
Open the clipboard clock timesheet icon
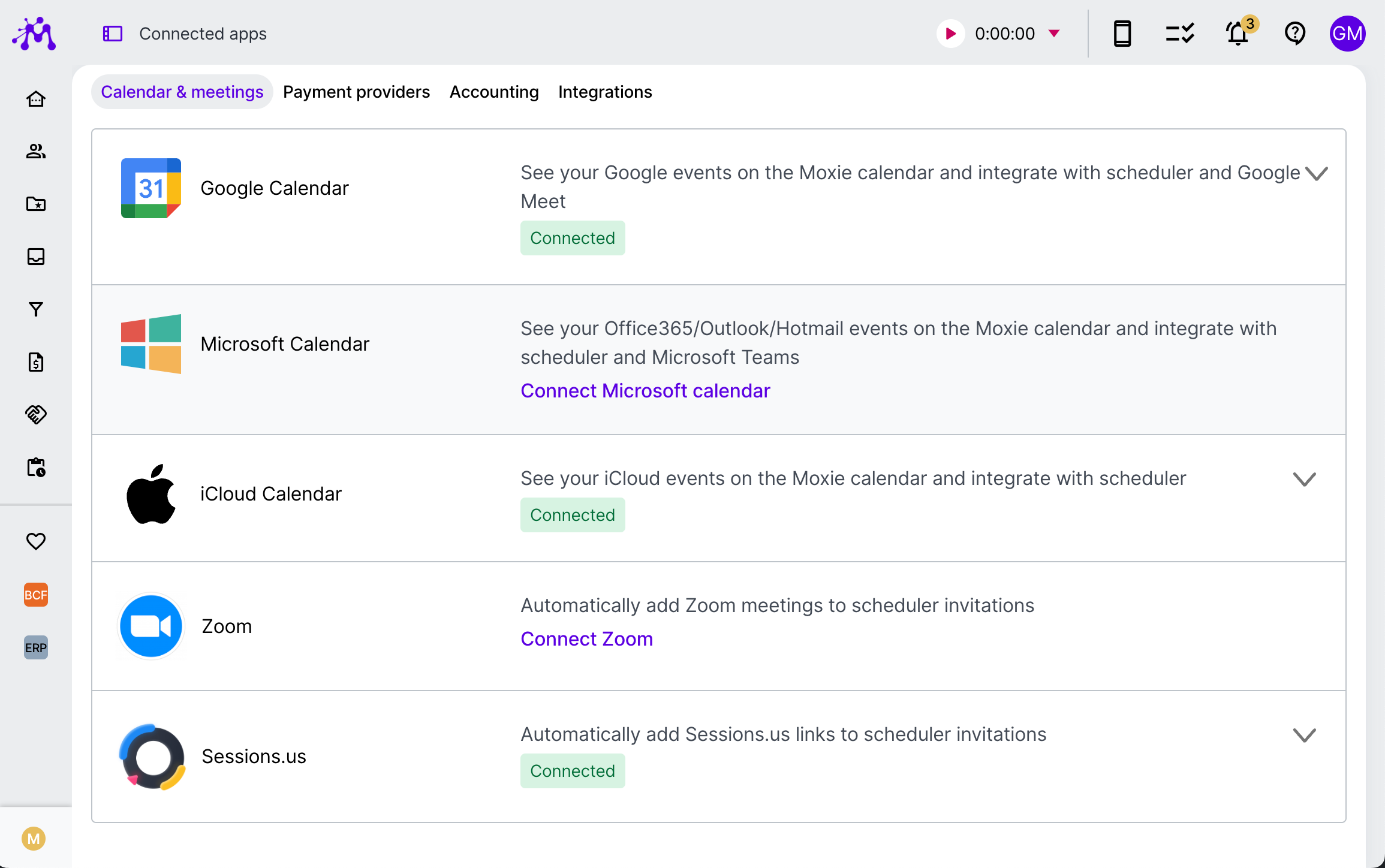[x=36, y=468]
